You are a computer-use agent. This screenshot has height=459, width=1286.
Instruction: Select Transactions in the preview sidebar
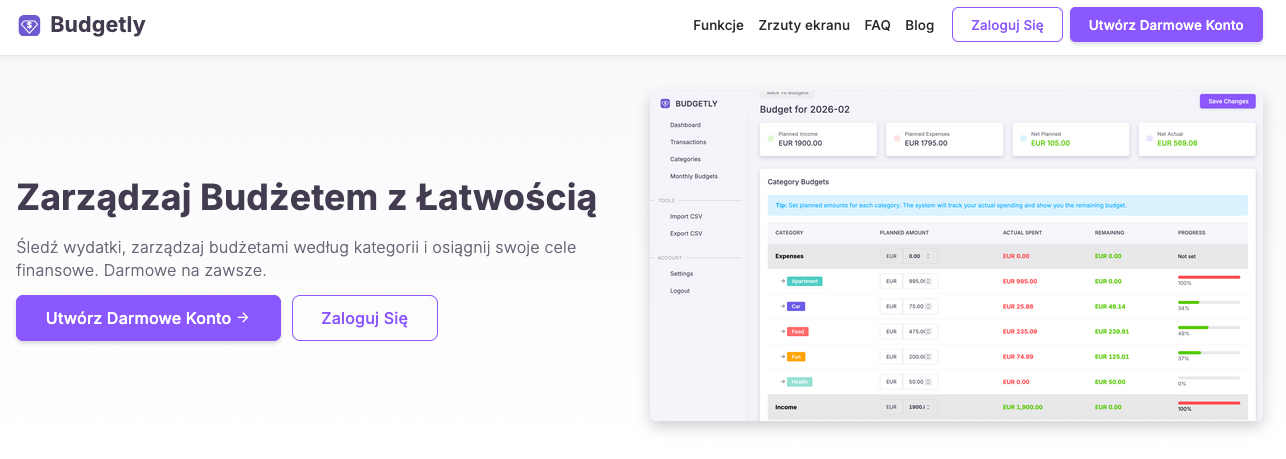click(688, 142)
